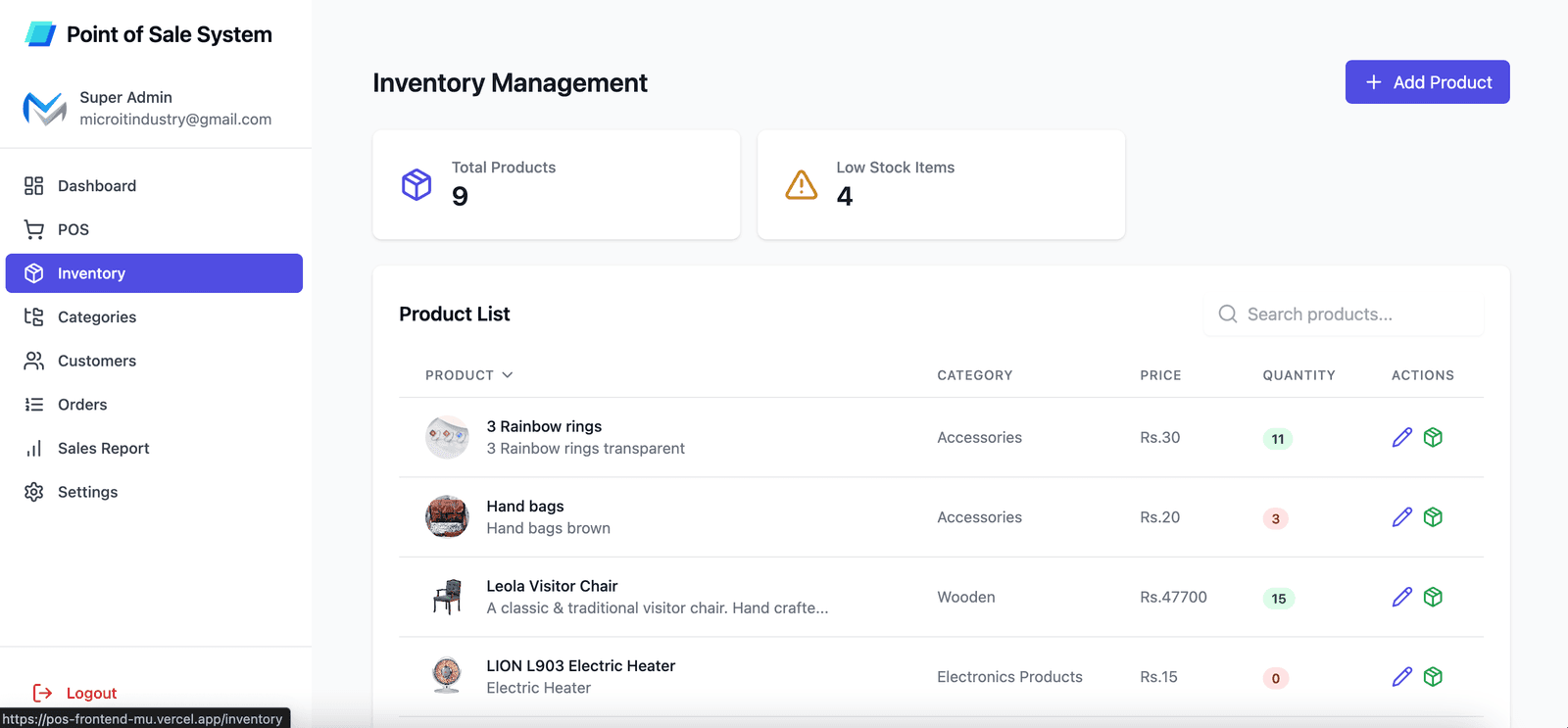Open the Orders section

point(154,405)
